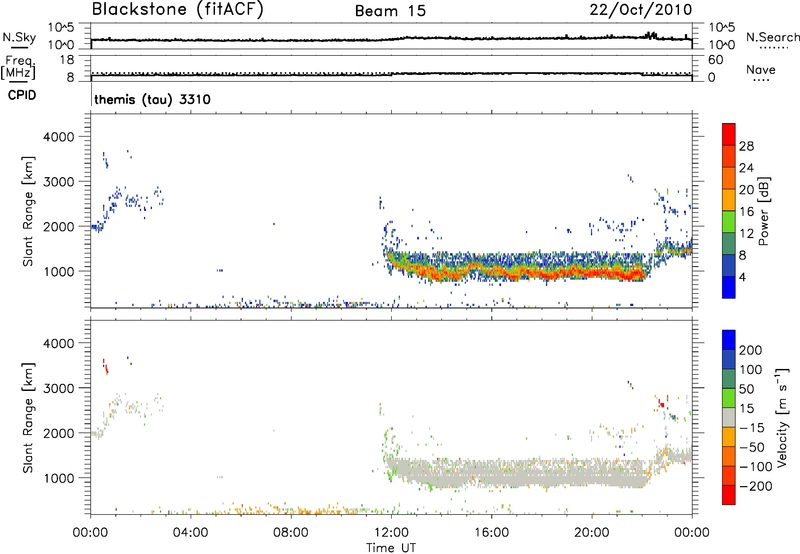The height and width of the screenshot is (554, 800).
Task: Click the 'Time UT' axis label
Action: [391, 547]
